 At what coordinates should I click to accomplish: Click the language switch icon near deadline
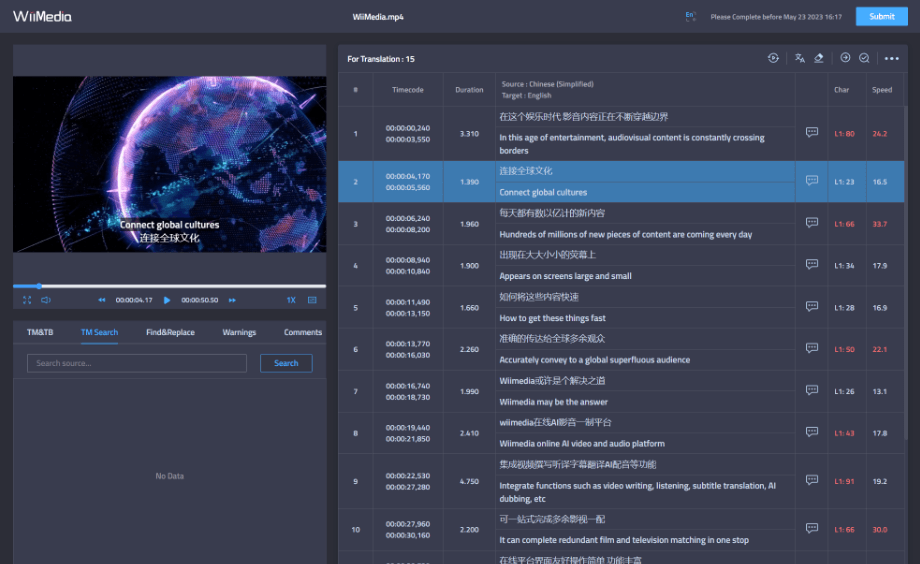point(690,16)
